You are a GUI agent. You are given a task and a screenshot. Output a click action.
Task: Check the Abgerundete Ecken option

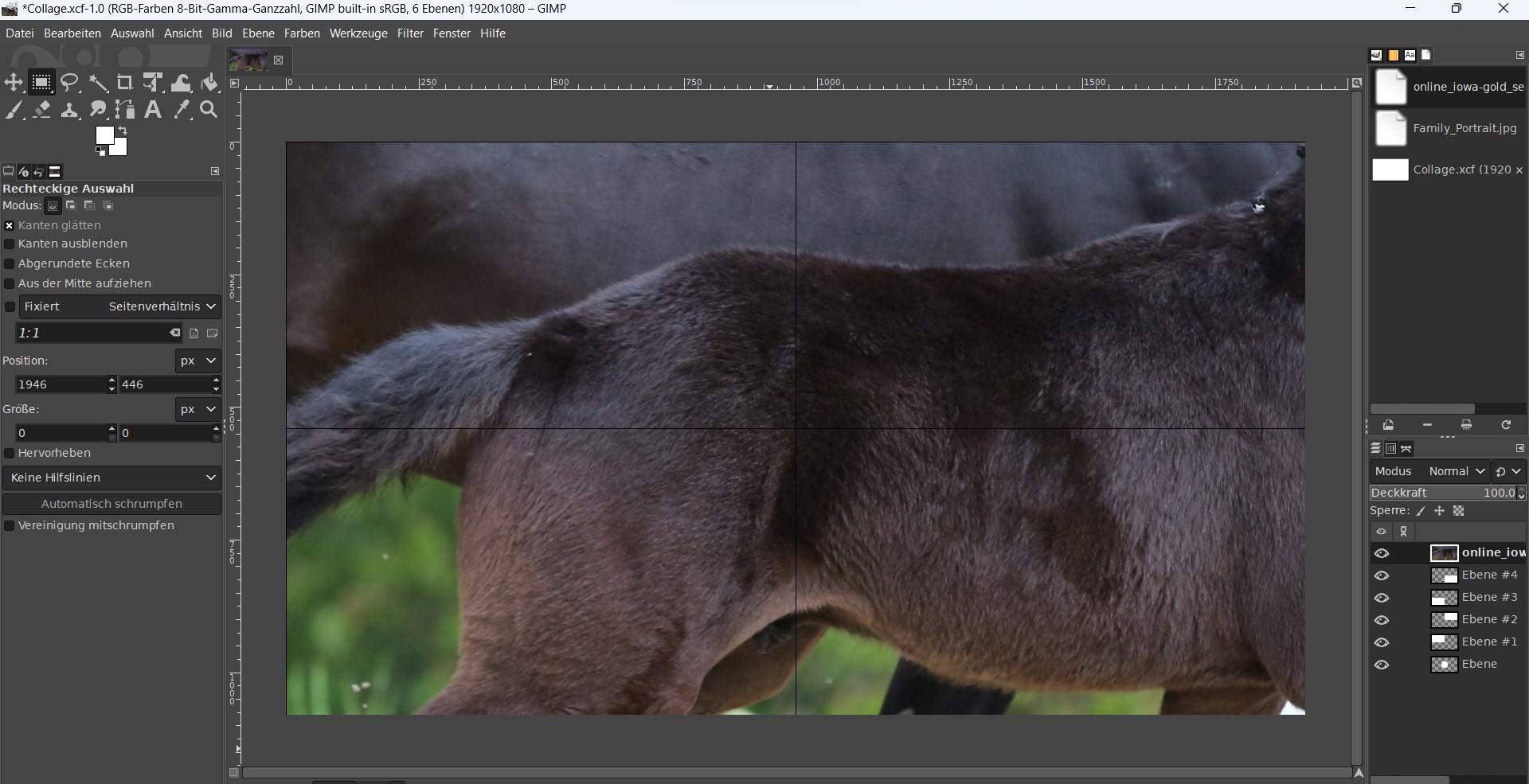[10, 263]
